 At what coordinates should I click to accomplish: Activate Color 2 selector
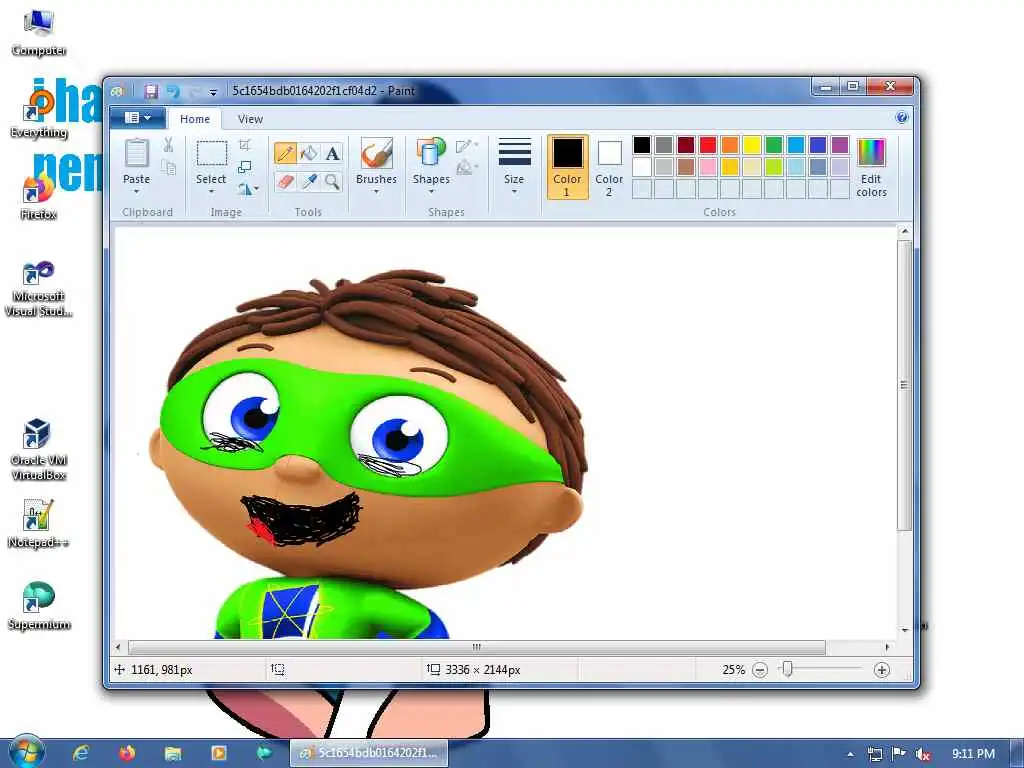pos(609,167)
